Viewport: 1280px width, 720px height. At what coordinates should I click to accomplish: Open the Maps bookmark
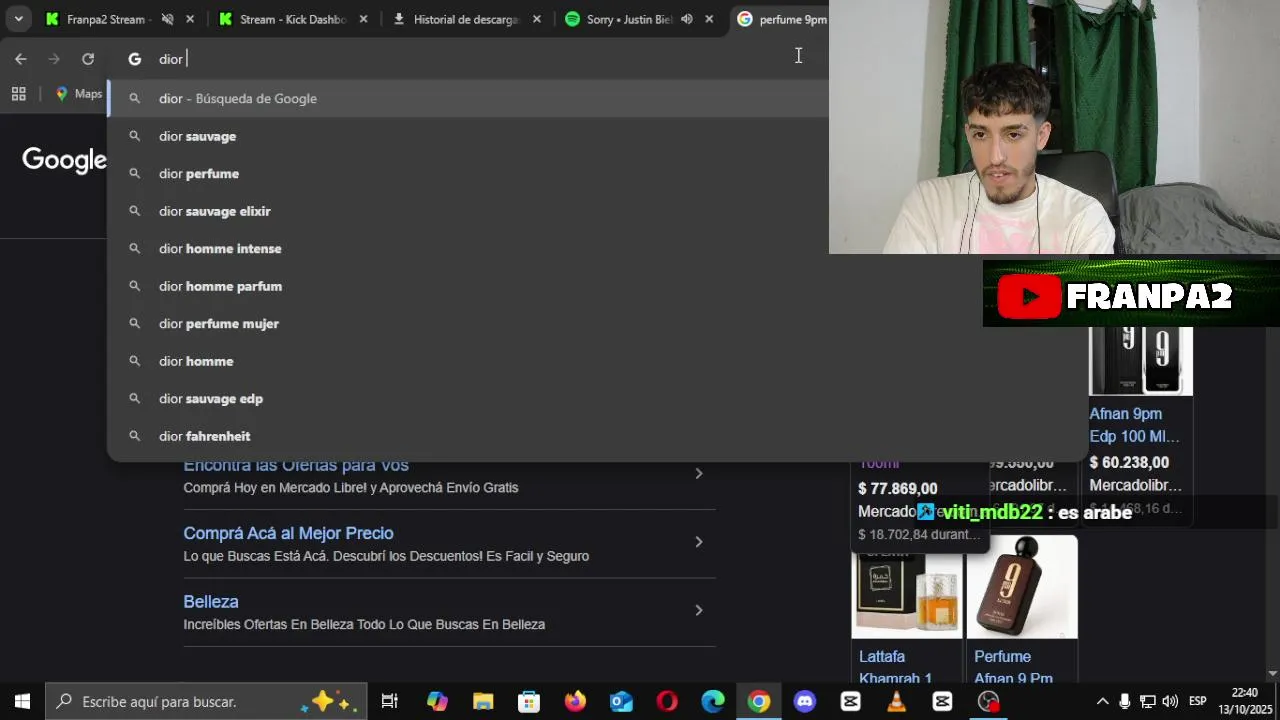click(79, 94)
